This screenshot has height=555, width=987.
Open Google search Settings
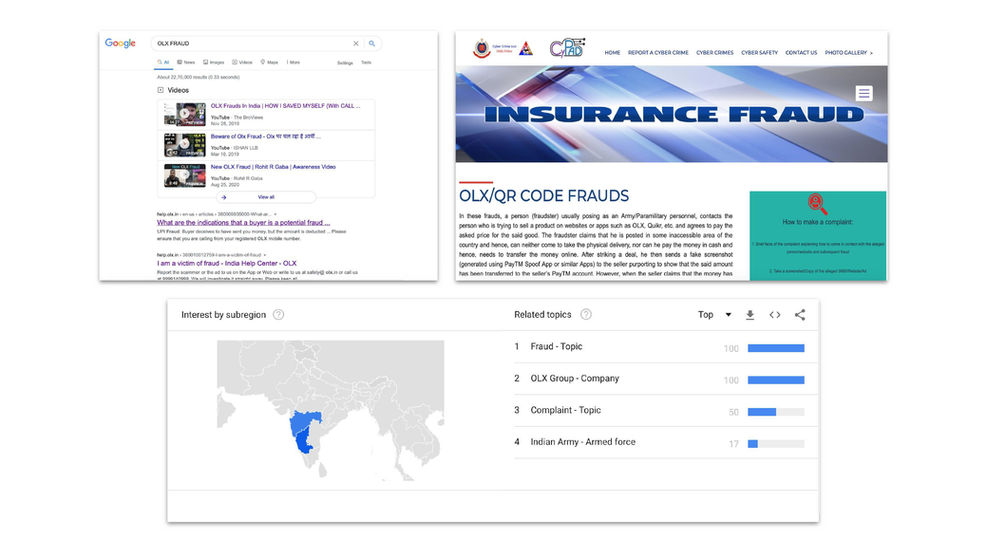click(x=345, y=63)
